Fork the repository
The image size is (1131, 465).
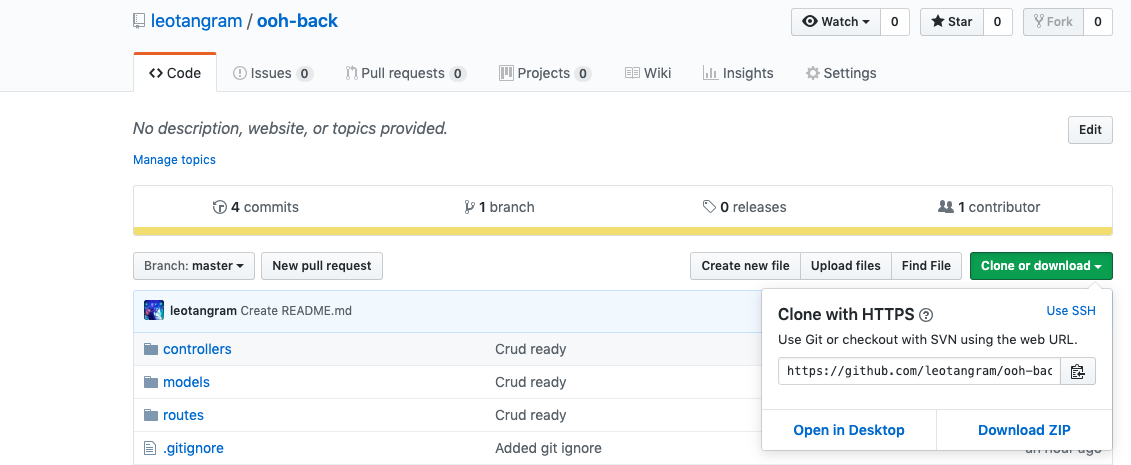[x=1053, y=22]
